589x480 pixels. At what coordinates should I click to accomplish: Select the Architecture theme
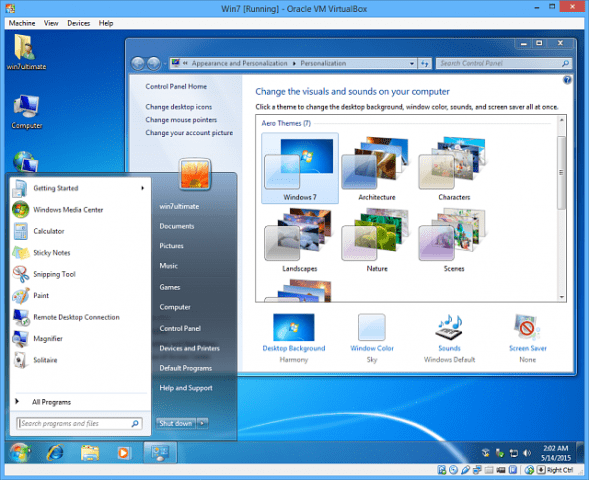click(377, 168)
